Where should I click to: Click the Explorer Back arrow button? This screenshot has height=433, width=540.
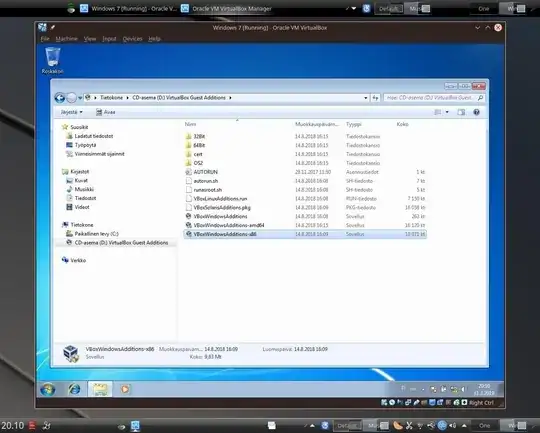point(60,98)
